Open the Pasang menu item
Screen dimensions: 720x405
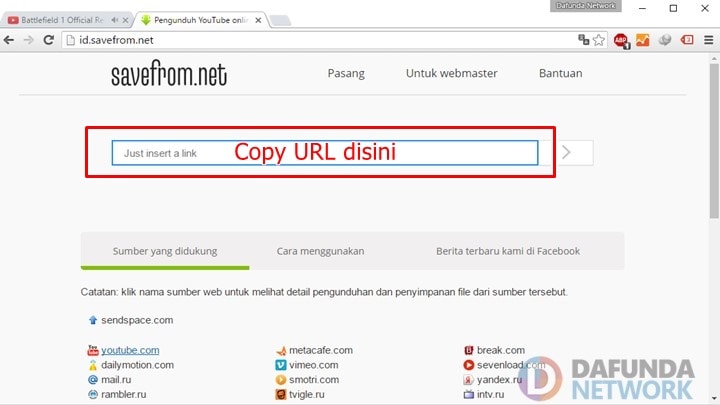click(x=346, y=73)
